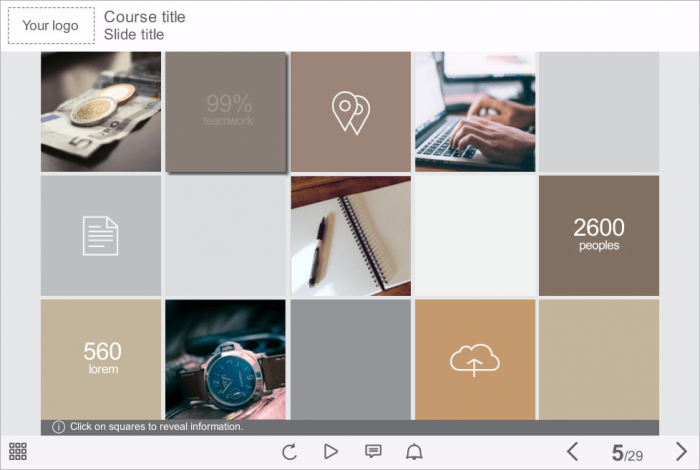Click the coins and banknote photo tile
Image resolution: width=700 pixels, height=470 pixels.
point(101,112)
